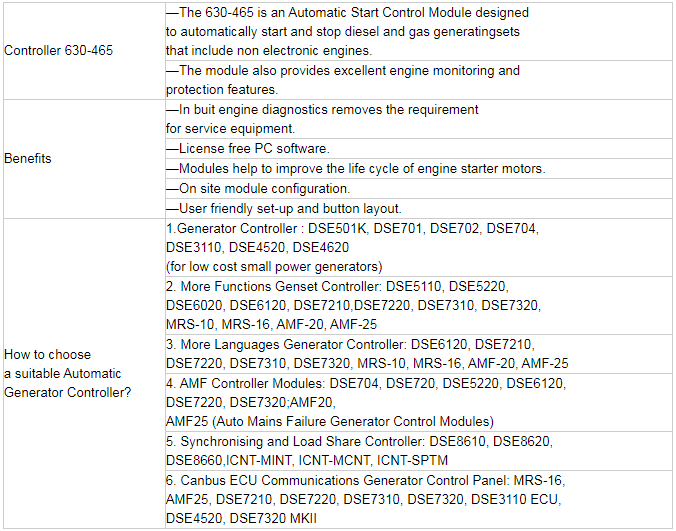Select 'for service equipment.' line
Screen dimensions: 676x531
pos(231,129)
